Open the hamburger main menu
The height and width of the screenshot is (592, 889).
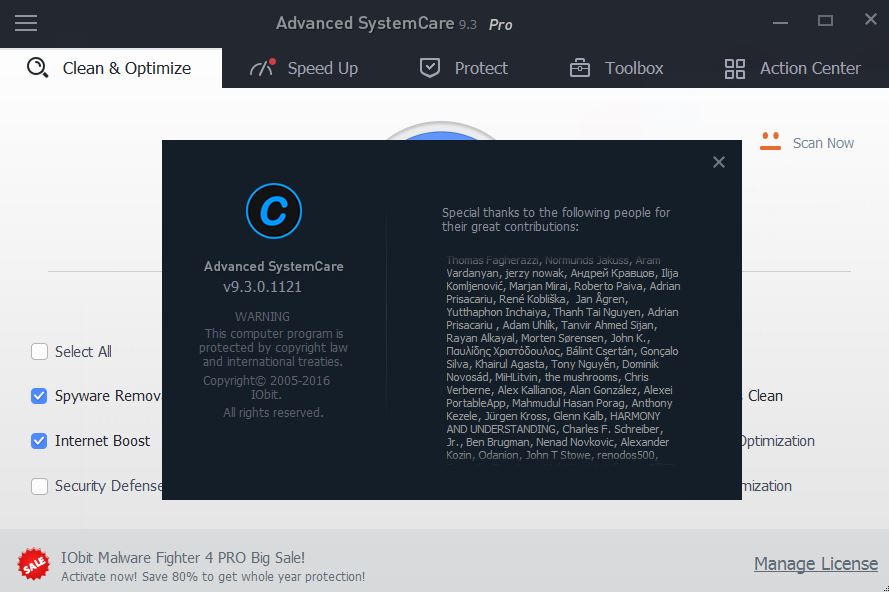tap(26, 23)
